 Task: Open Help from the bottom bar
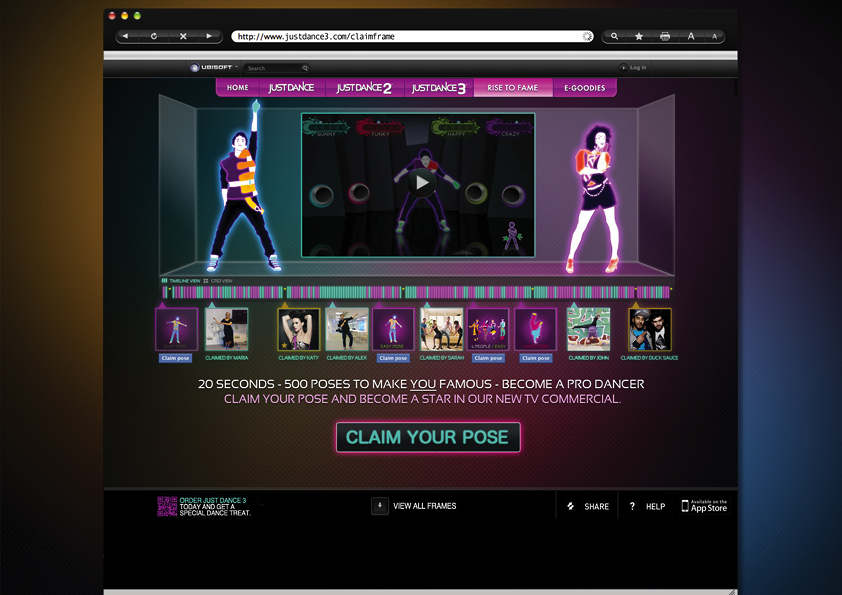(646, 506)
